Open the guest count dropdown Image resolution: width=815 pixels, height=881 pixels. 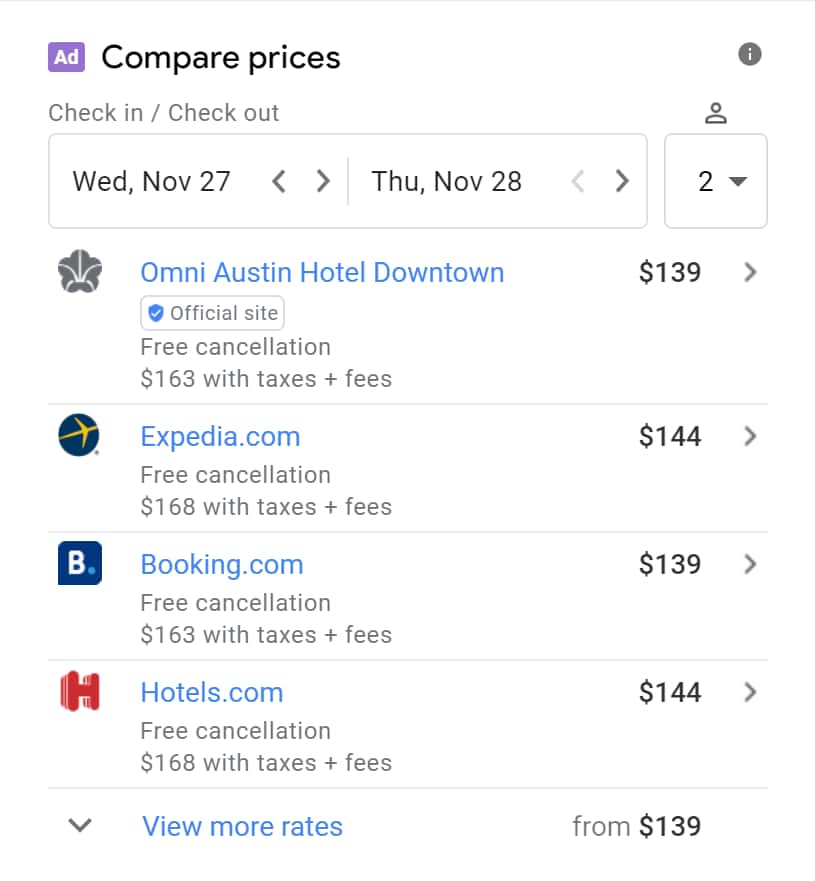pyautogui.click(x=716, y=181)
